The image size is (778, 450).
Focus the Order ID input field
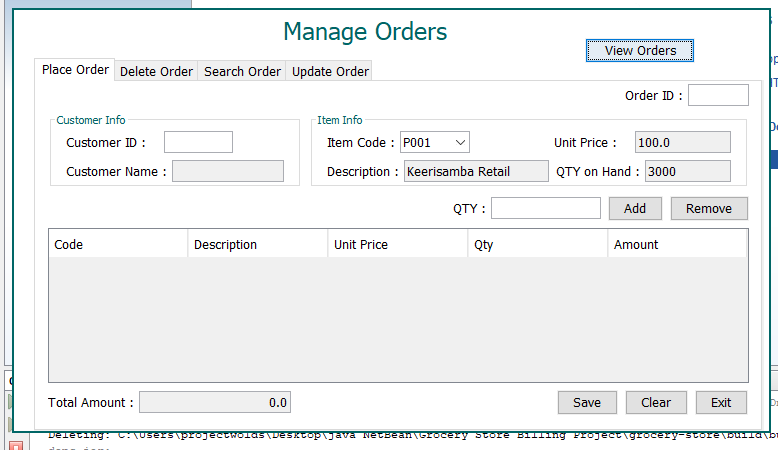coord(717,95)
